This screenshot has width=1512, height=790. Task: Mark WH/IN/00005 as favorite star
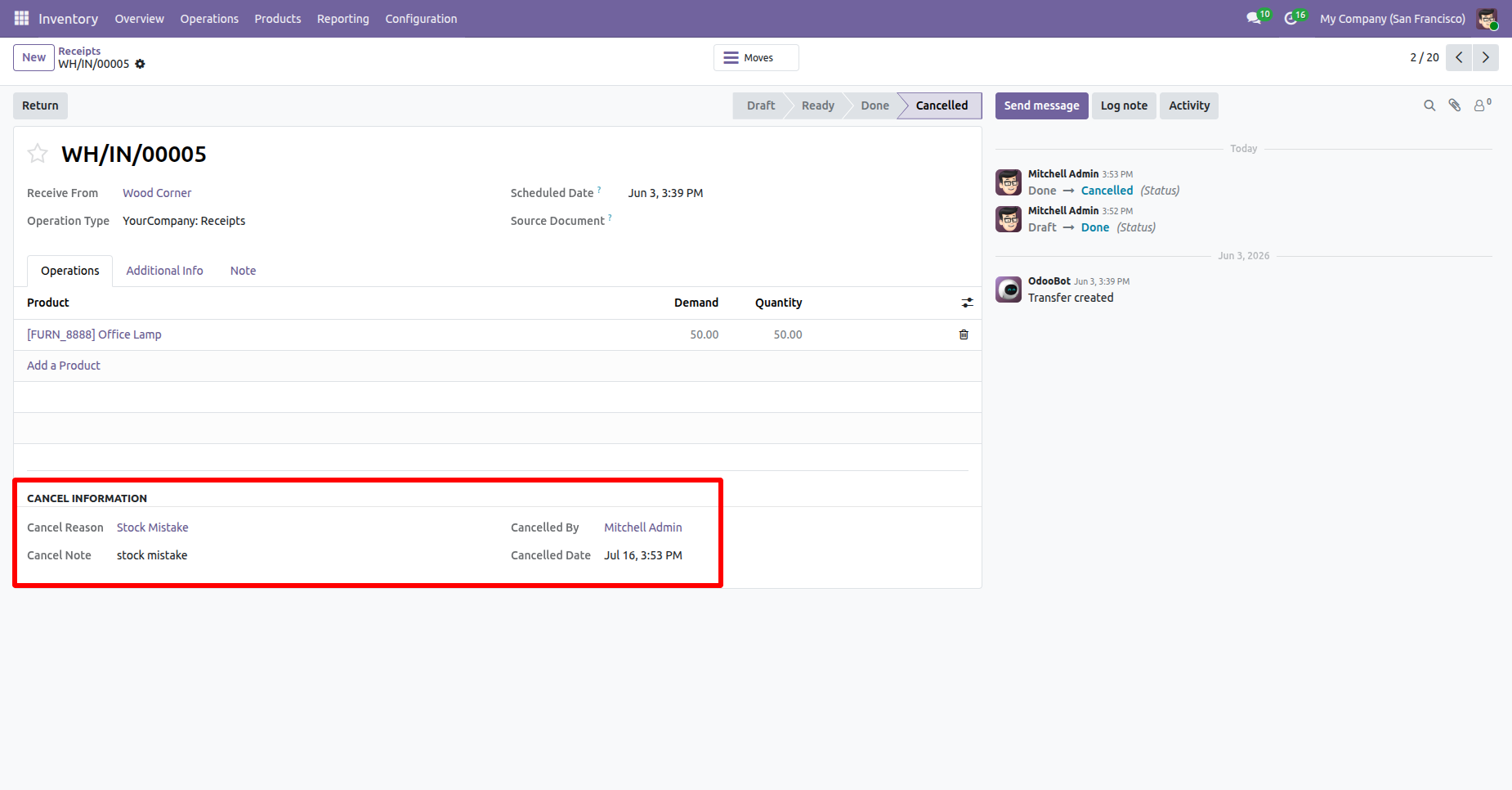[x=38, y=154]
